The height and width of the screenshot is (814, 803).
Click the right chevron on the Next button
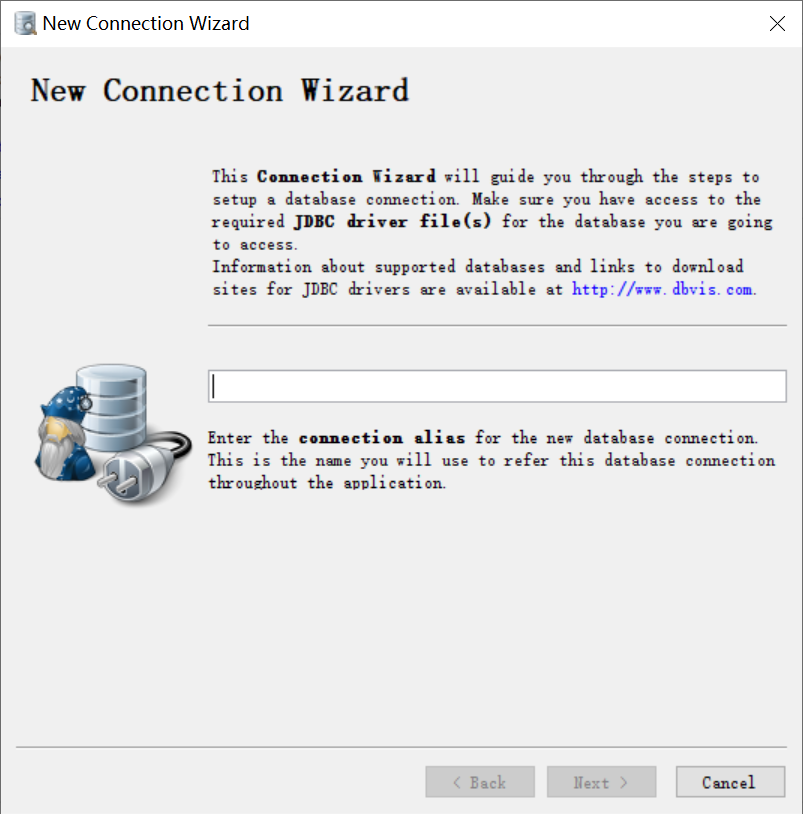pyautogui.click(x=623, y=782)
